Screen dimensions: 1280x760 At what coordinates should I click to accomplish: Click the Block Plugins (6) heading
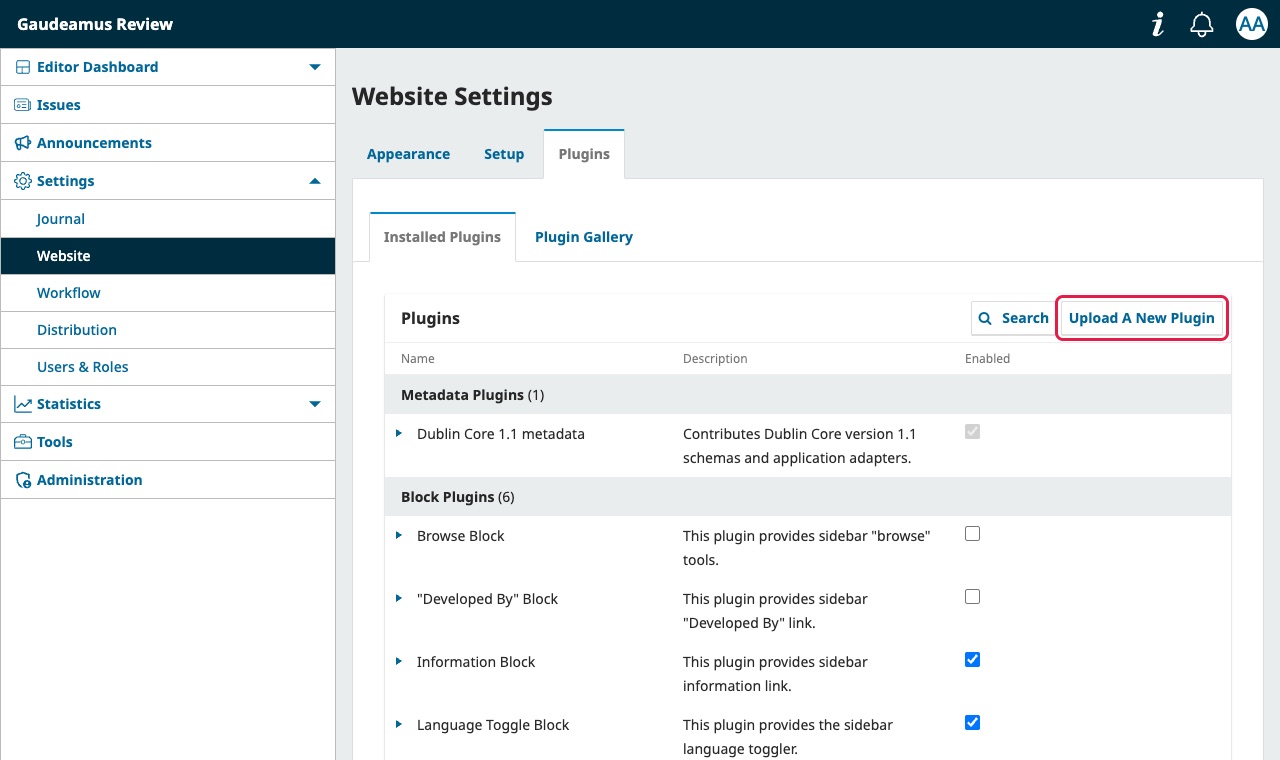click(x=458, y=497)
